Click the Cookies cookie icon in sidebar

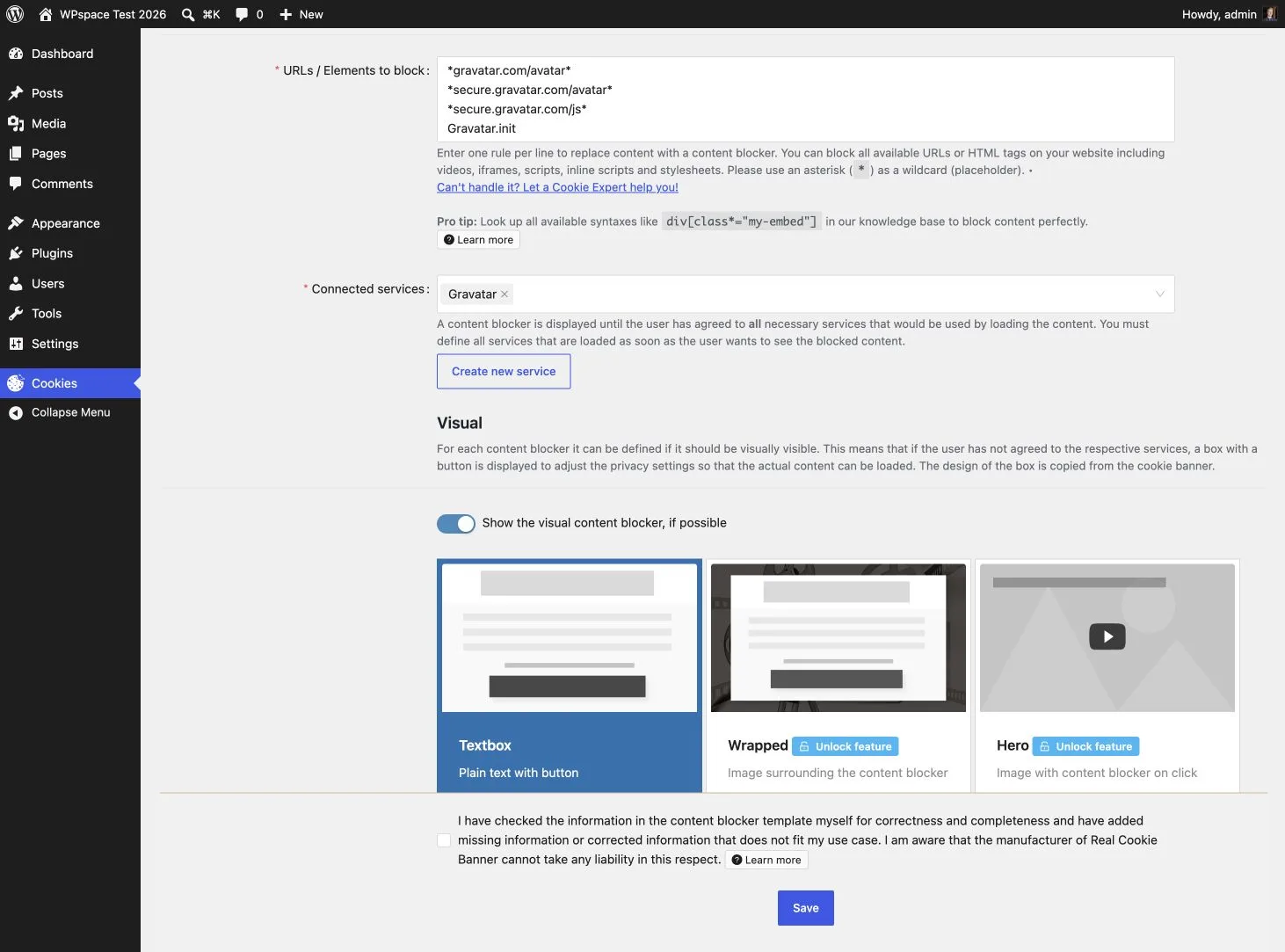15,383
